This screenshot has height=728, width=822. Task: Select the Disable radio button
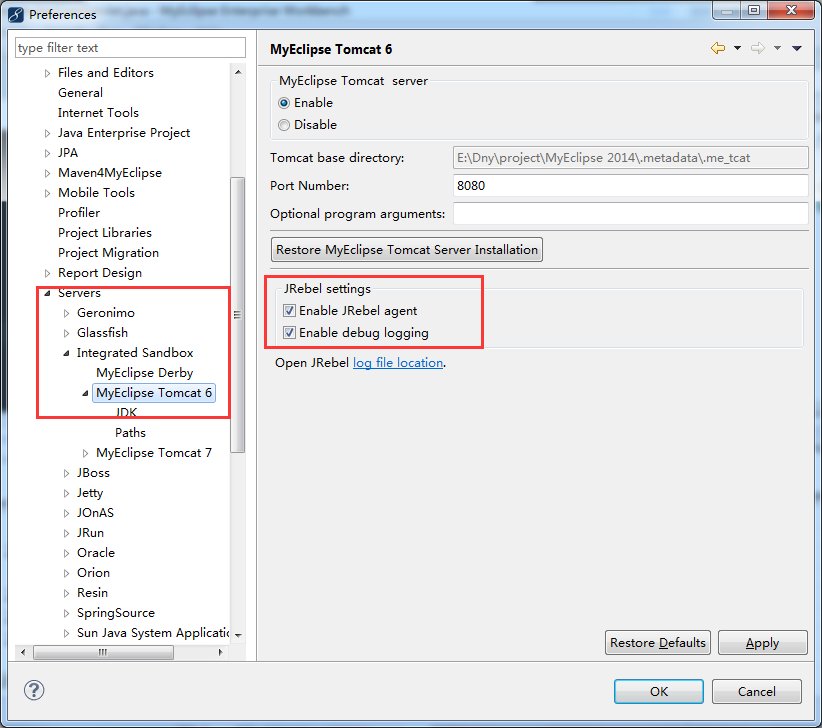(x=284, y=125)
